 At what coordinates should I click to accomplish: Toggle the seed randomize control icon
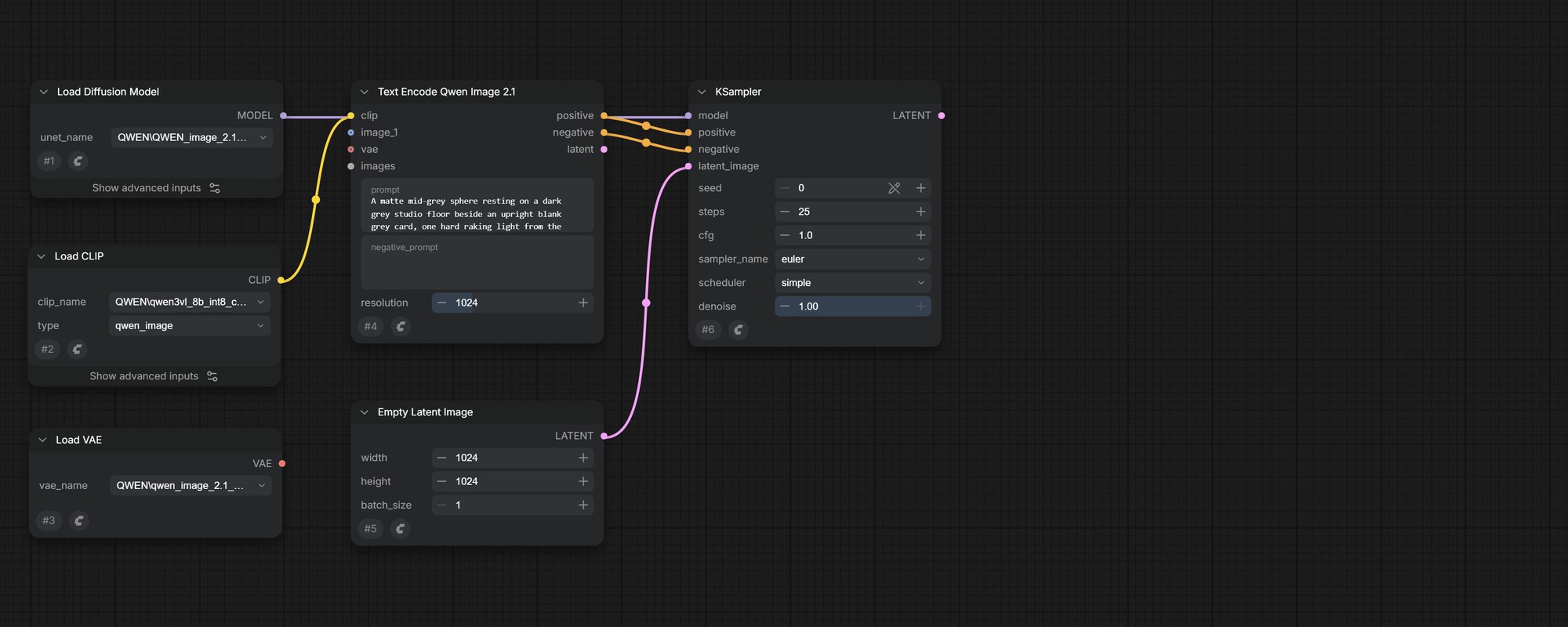[894, 188]
